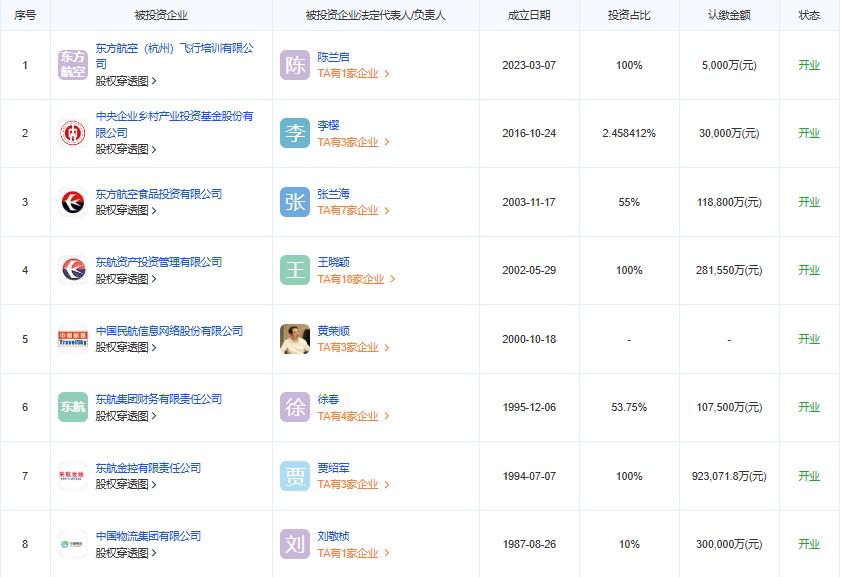Expand 股权穿透图 under 东方航空食品投资有限公司

pyautogui.click(x=125, y=210)
